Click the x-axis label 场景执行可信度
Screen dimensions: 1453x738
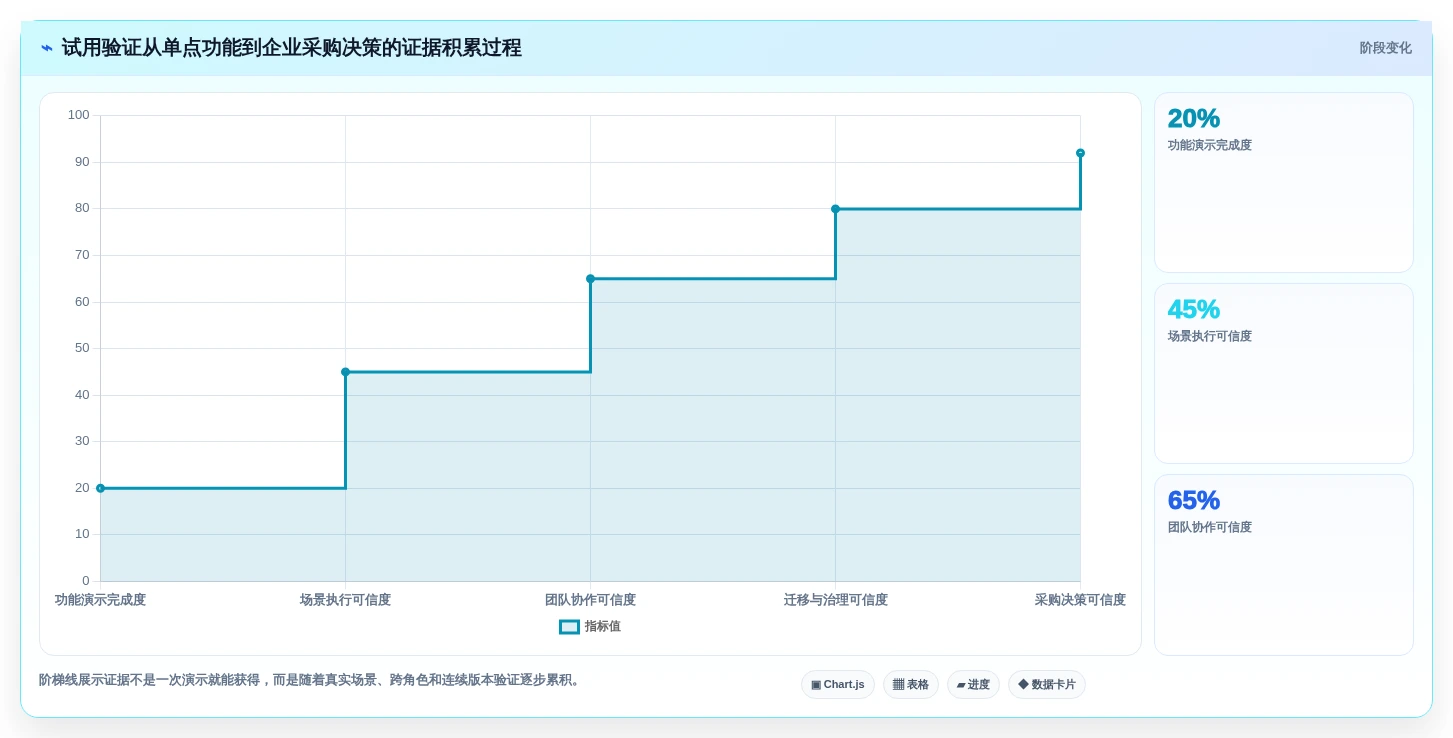(x=345, y=600)
